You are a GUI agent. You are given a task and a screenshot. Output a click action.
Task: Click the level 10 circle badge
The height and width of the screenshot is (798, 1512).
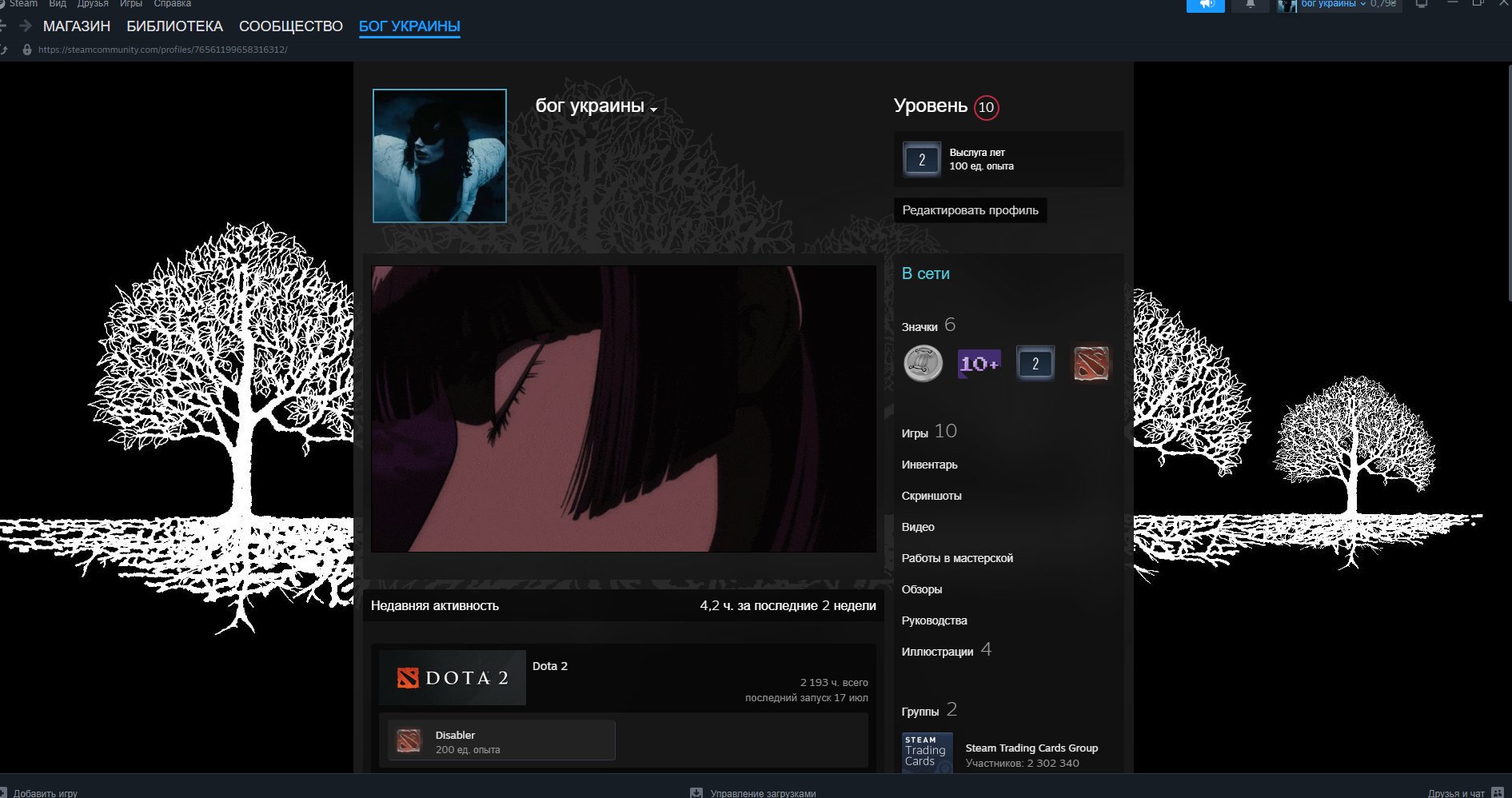click(x=986, y=107)
